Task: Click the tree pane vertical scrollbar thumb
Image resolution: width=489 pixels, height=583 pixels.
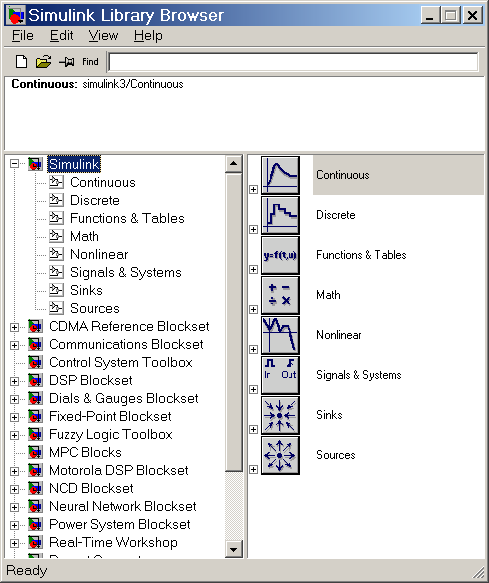Action: pos(234,322)
